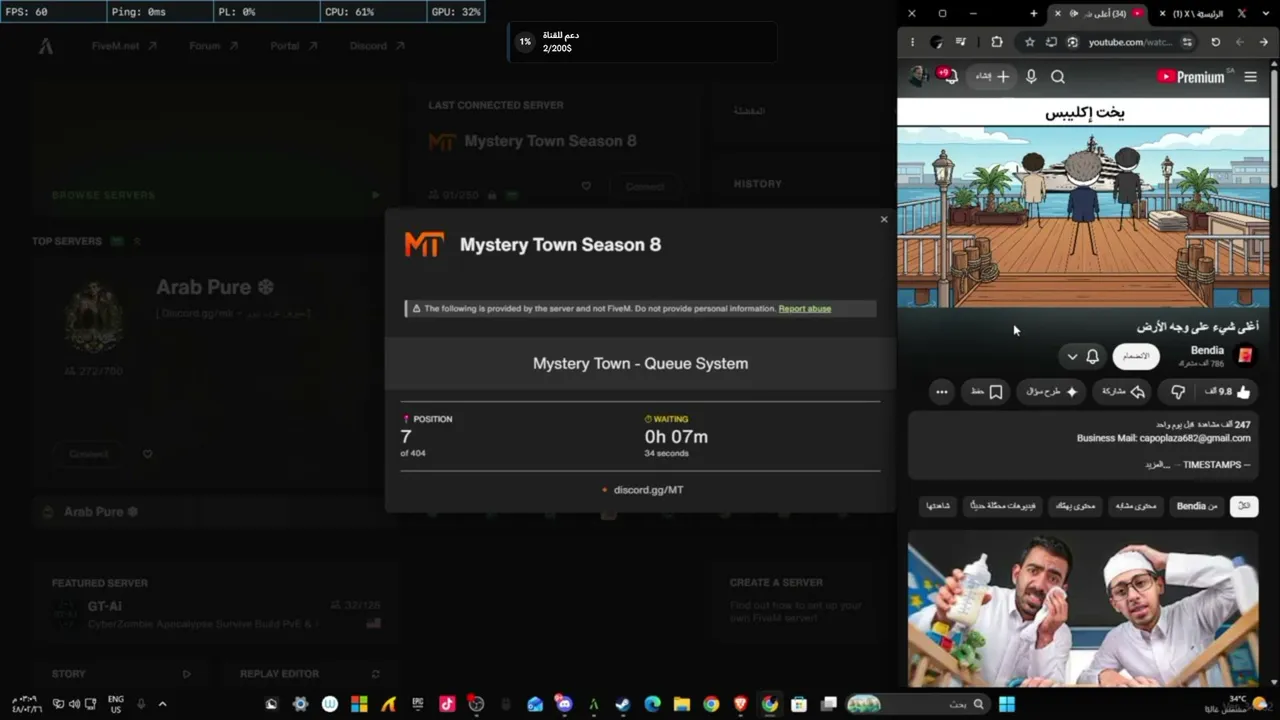Open Windows Start button on taskbar

click(1006, 704)
